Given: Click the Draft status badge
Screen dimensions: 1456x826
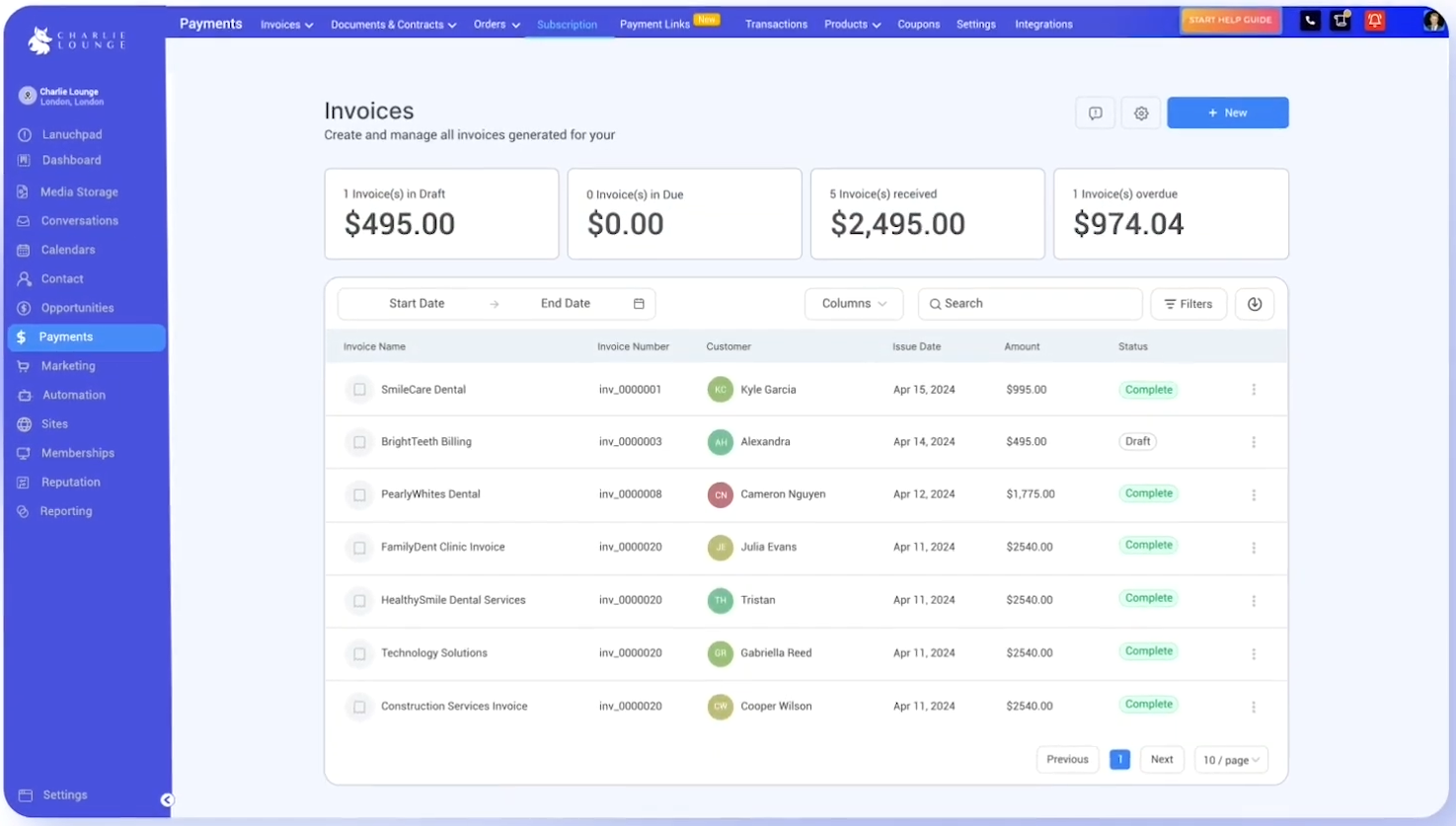Looking at the screenshot, I should tap(1137, 442).
